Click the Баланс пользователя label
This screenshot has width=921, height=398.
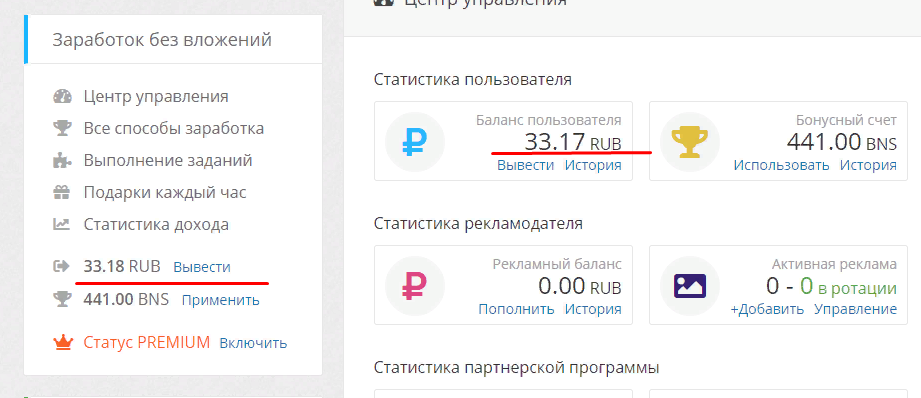(x=549, y=120)
